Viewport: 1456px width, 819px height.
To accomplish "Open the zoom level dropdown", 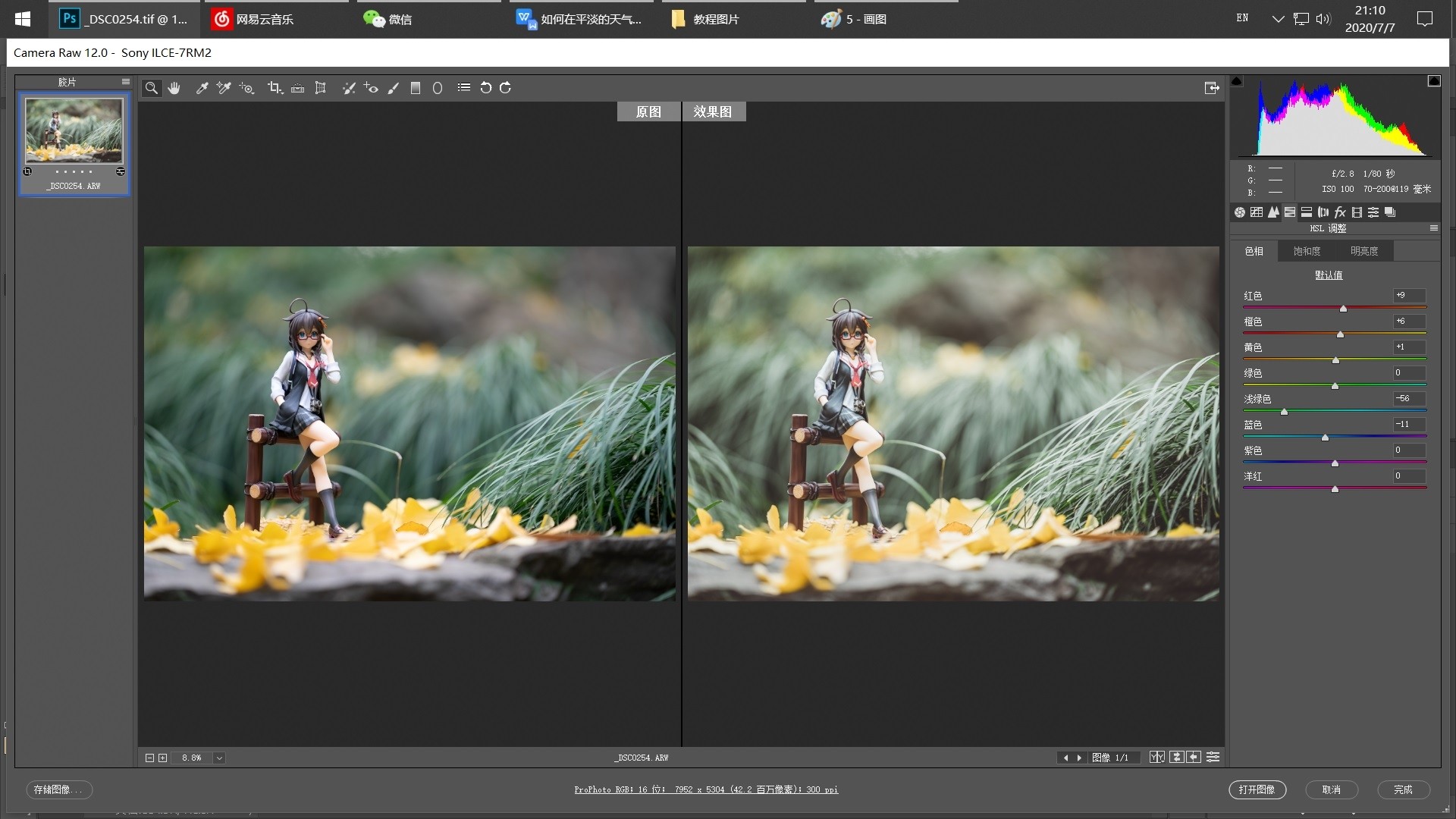I will [x=219, y=758].
